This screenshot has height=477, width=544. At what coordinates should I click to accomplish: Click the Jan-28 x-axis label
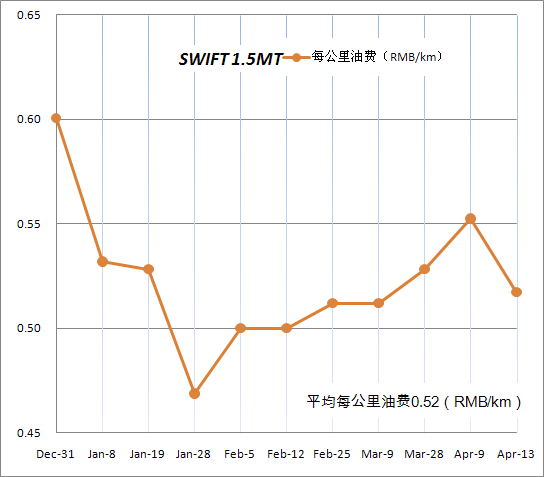[x=193, y=454]
